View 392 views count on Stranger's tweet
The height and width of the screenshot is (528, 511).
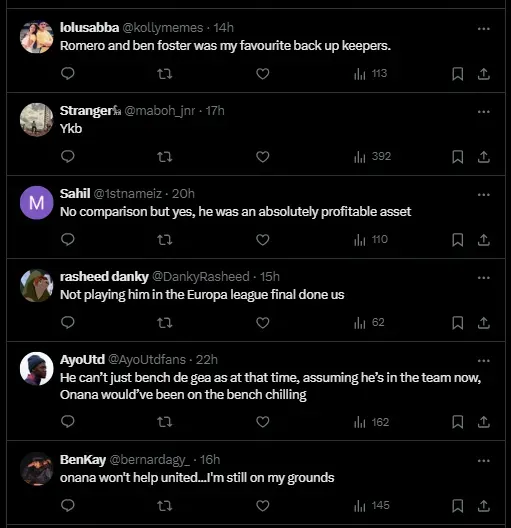[x=372, y=157]
